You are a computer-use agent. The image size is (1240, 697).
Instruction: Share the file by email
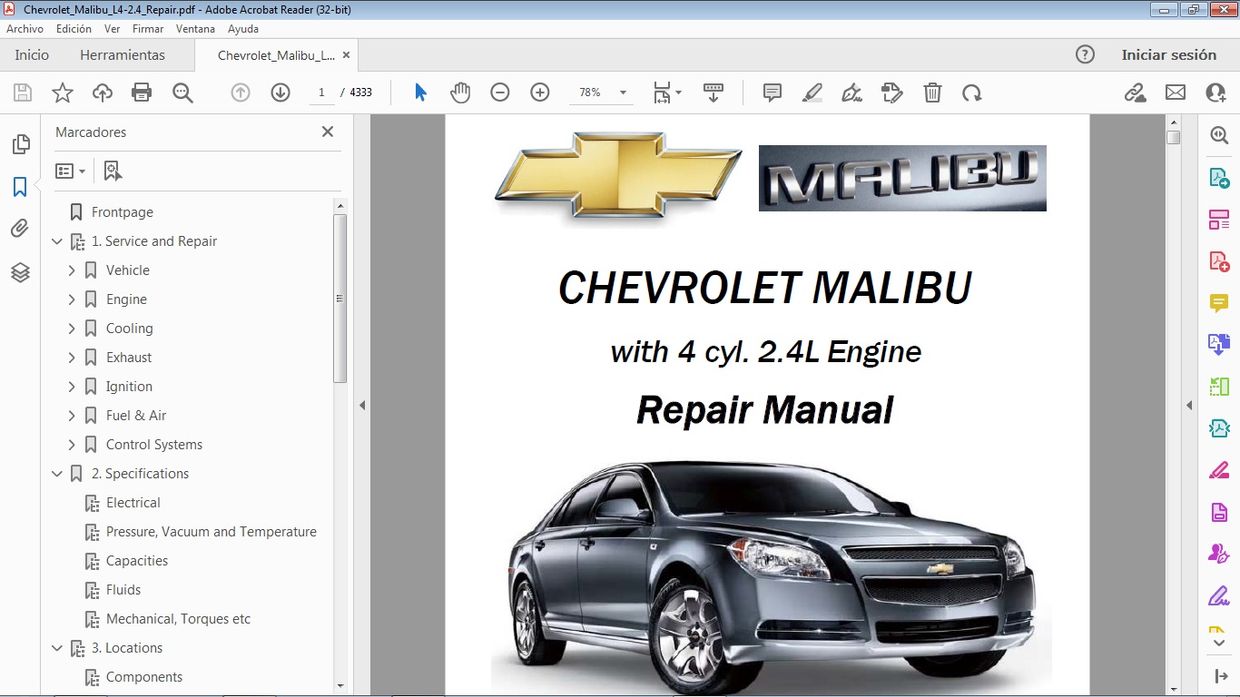pos(1175,92)
